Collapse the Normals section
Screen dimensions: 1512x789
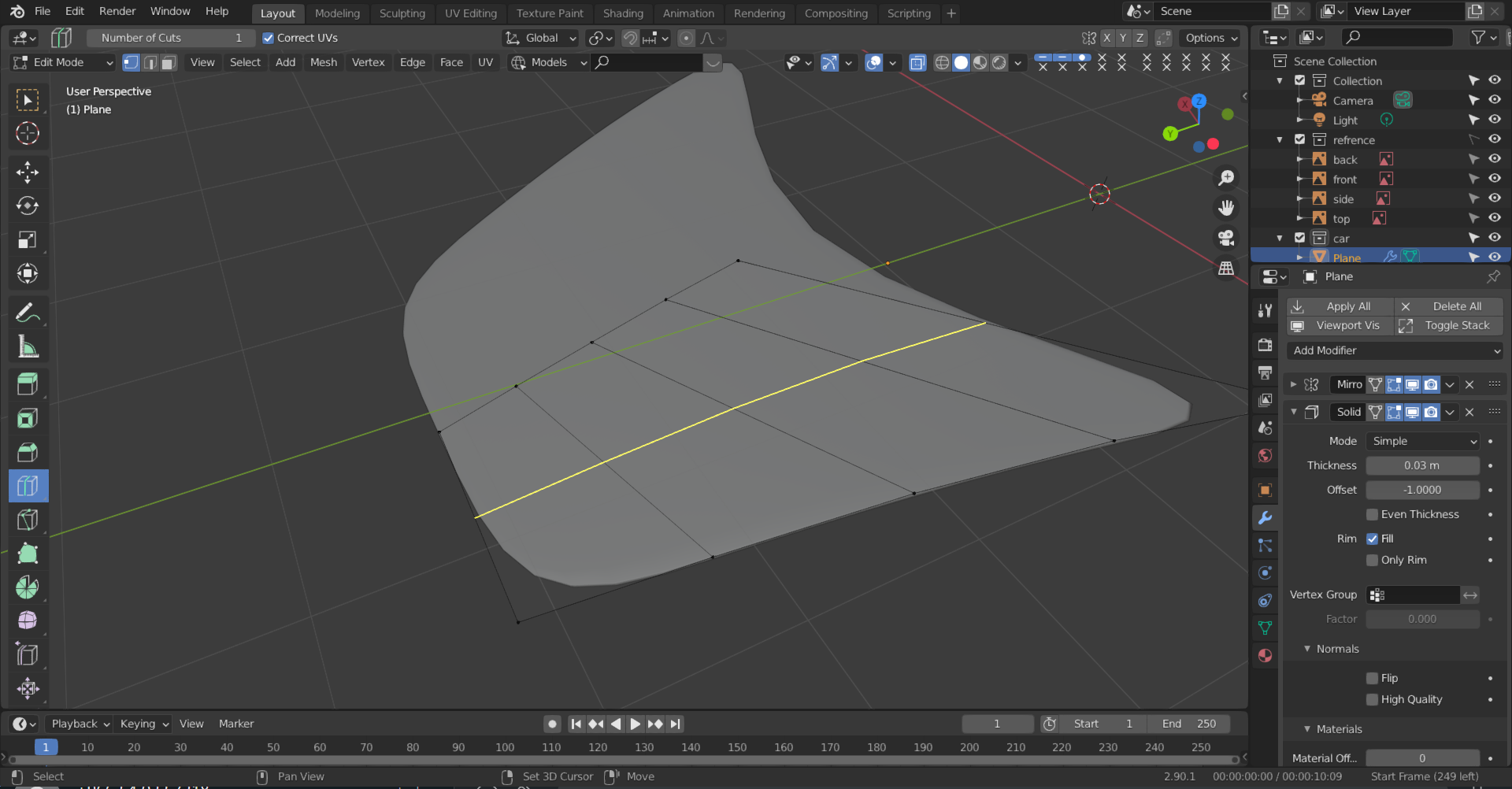(1307, 649)
